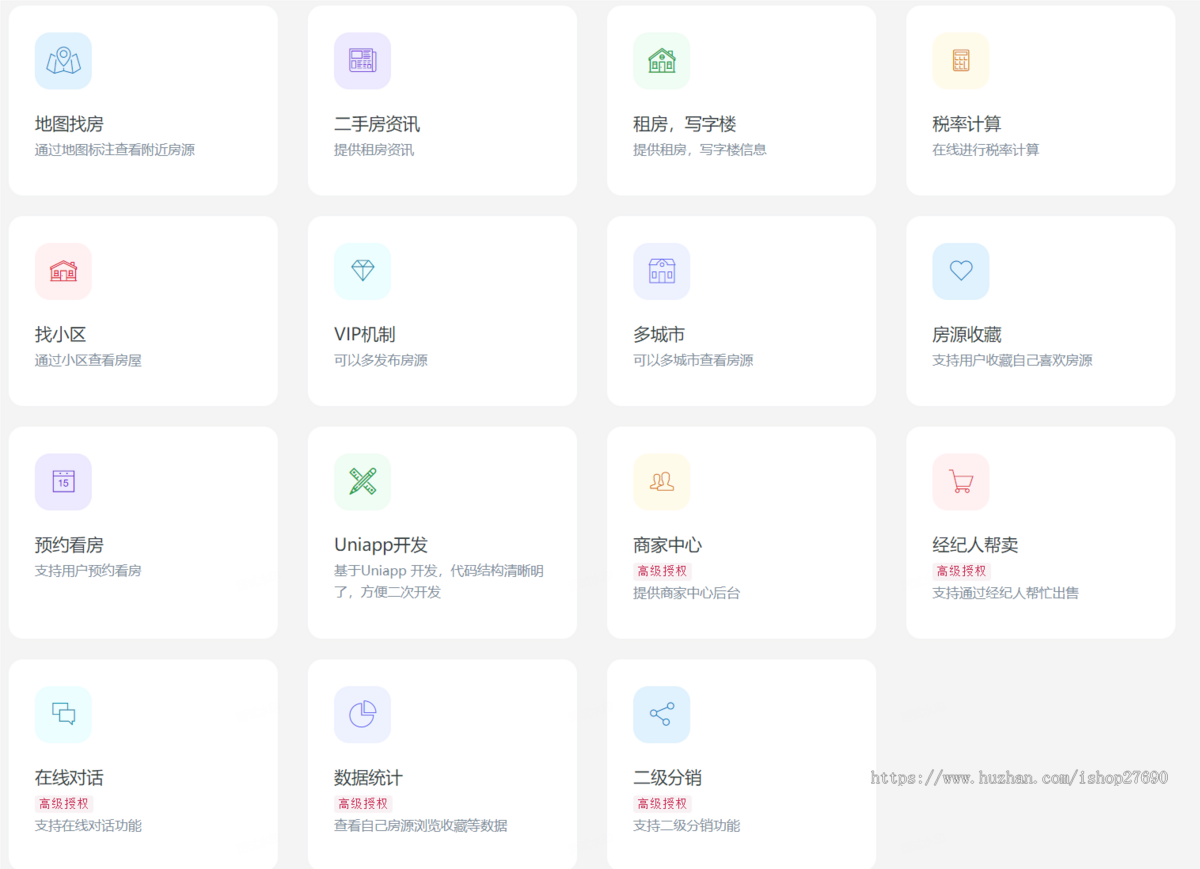
Task: Open the 税率计算 title
Action: pos(967,124)
